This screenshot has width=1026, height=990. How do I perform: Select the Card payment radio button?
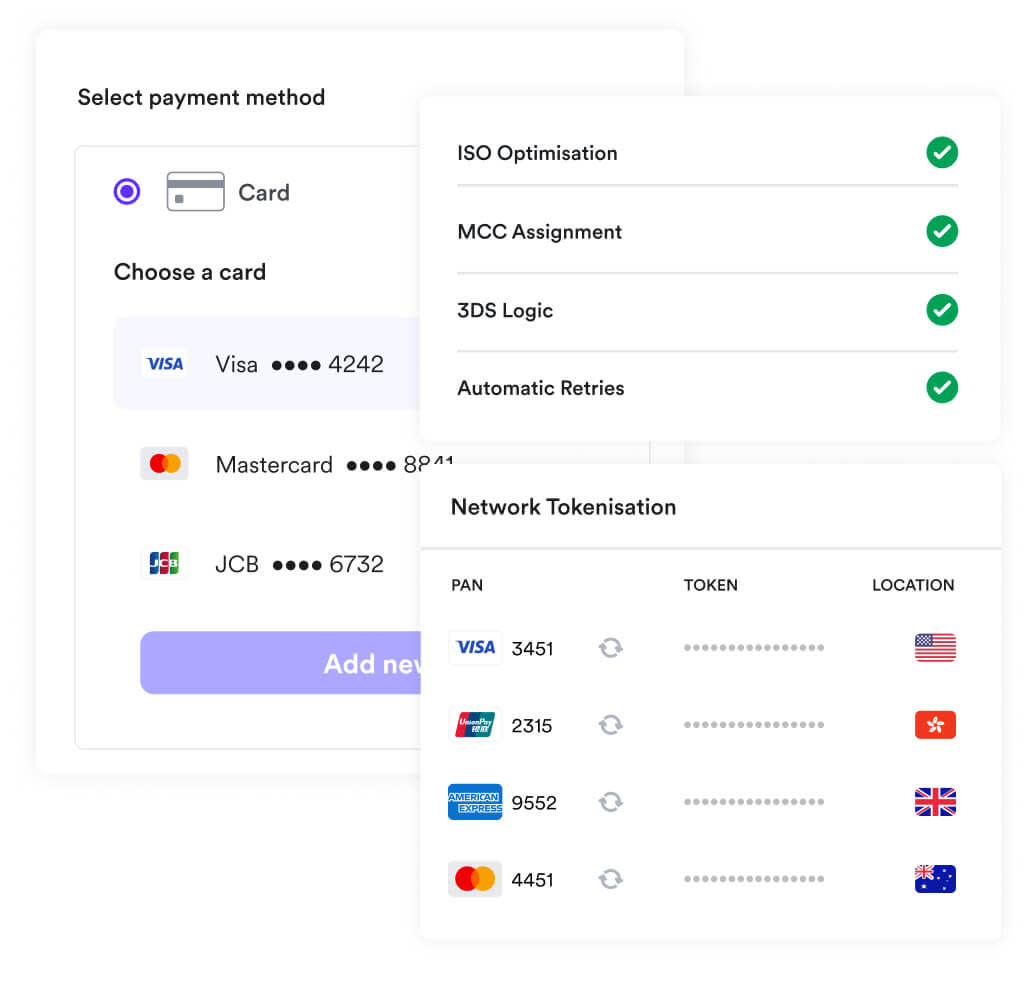[126, 191]
